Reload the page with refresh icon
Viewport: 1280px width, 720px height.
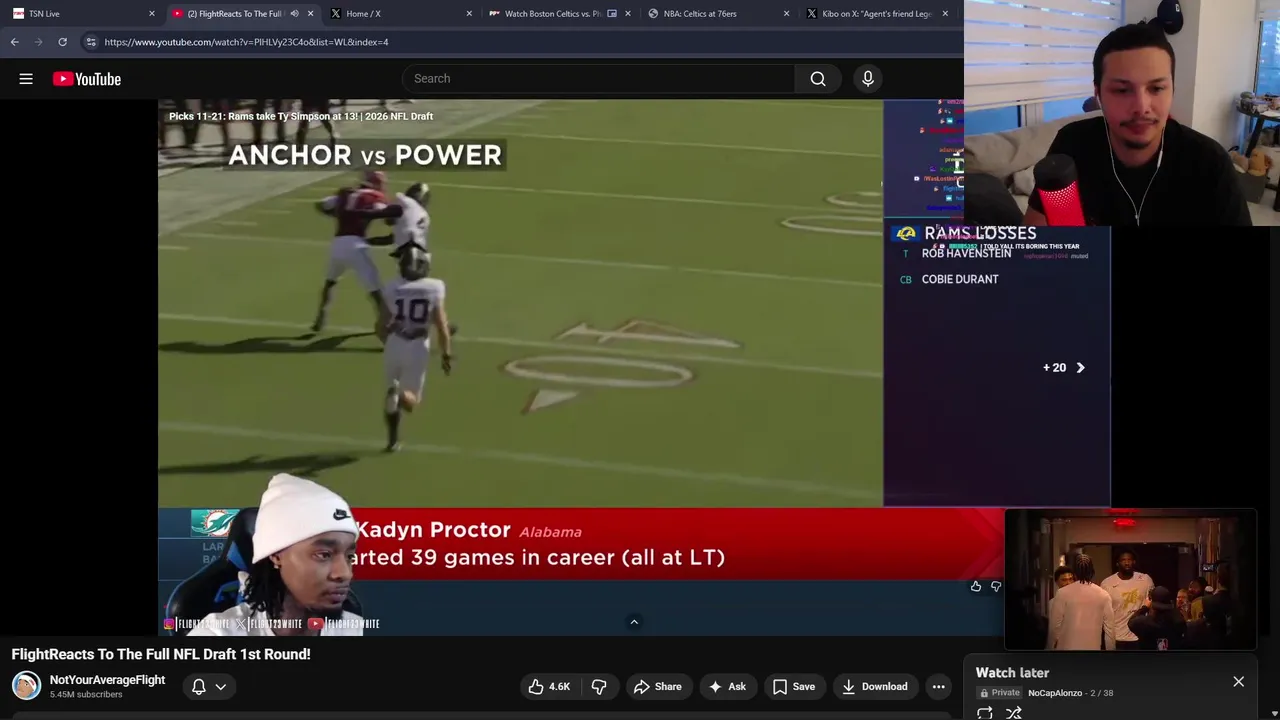pos(62,42)
